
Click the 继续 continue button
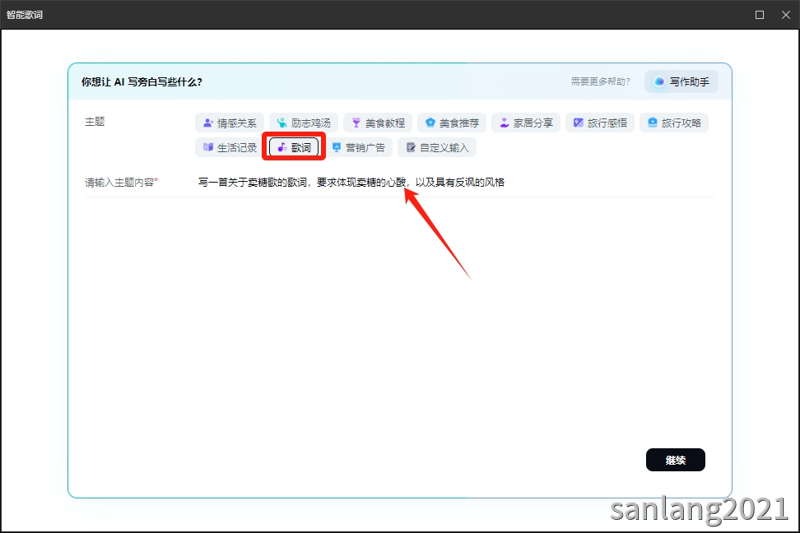point(676,460)
